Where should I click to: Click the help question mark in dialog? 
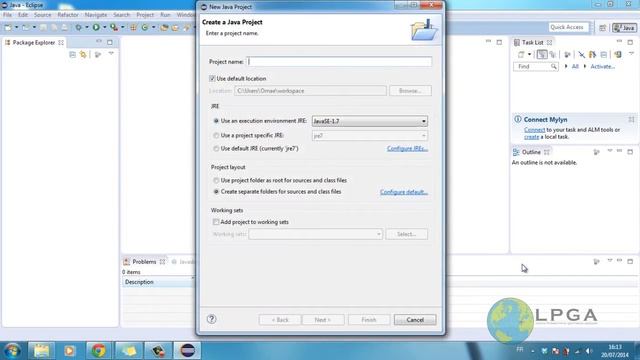click(211, 319)
